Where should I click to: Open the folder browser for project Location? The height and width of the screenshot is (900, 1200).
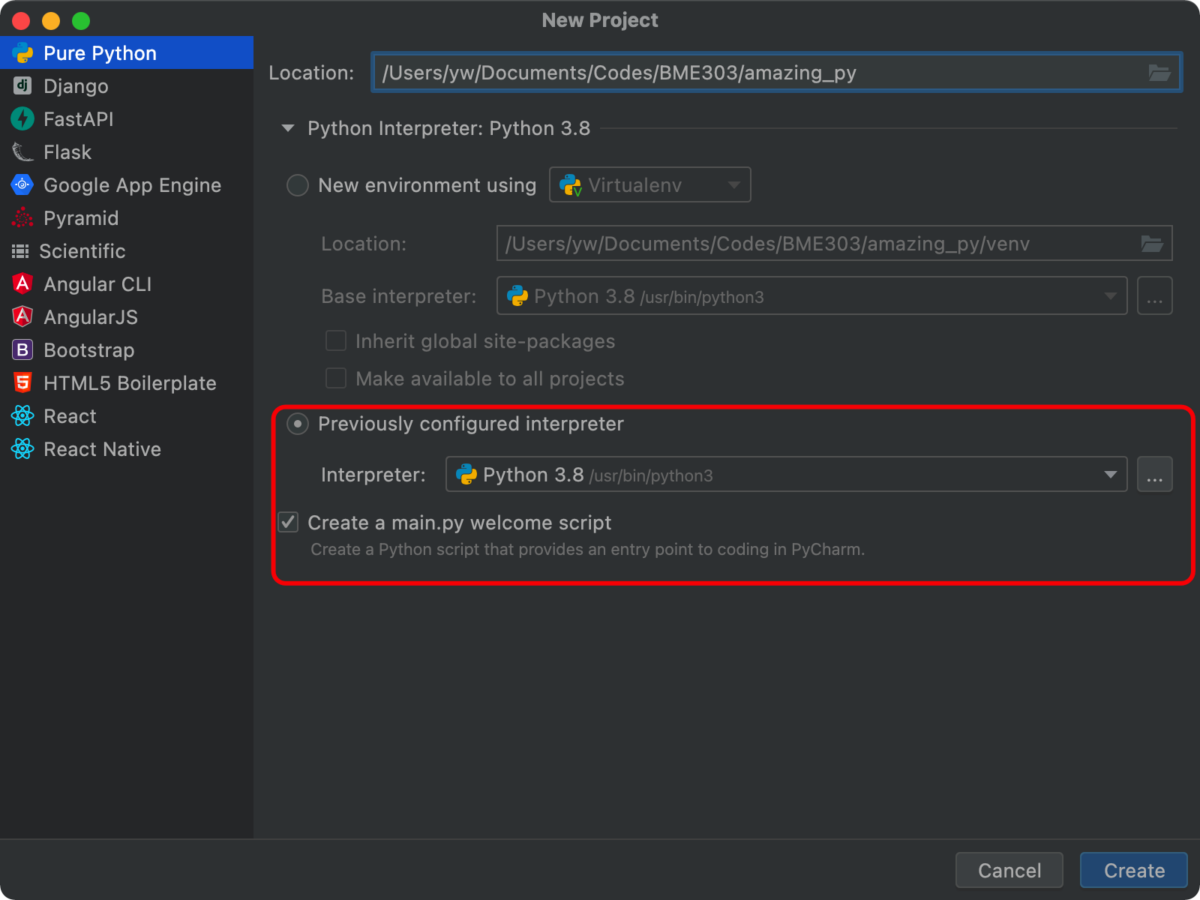pyautogui.click(x=1158, y=72)
